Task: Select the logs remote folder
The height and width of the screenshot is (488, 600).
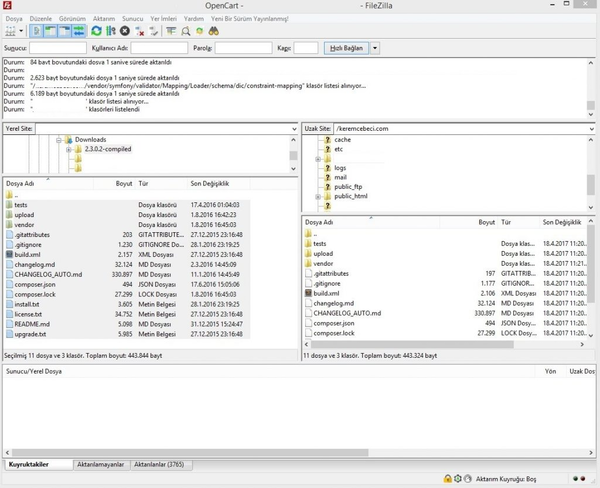Action: [340, 168]
